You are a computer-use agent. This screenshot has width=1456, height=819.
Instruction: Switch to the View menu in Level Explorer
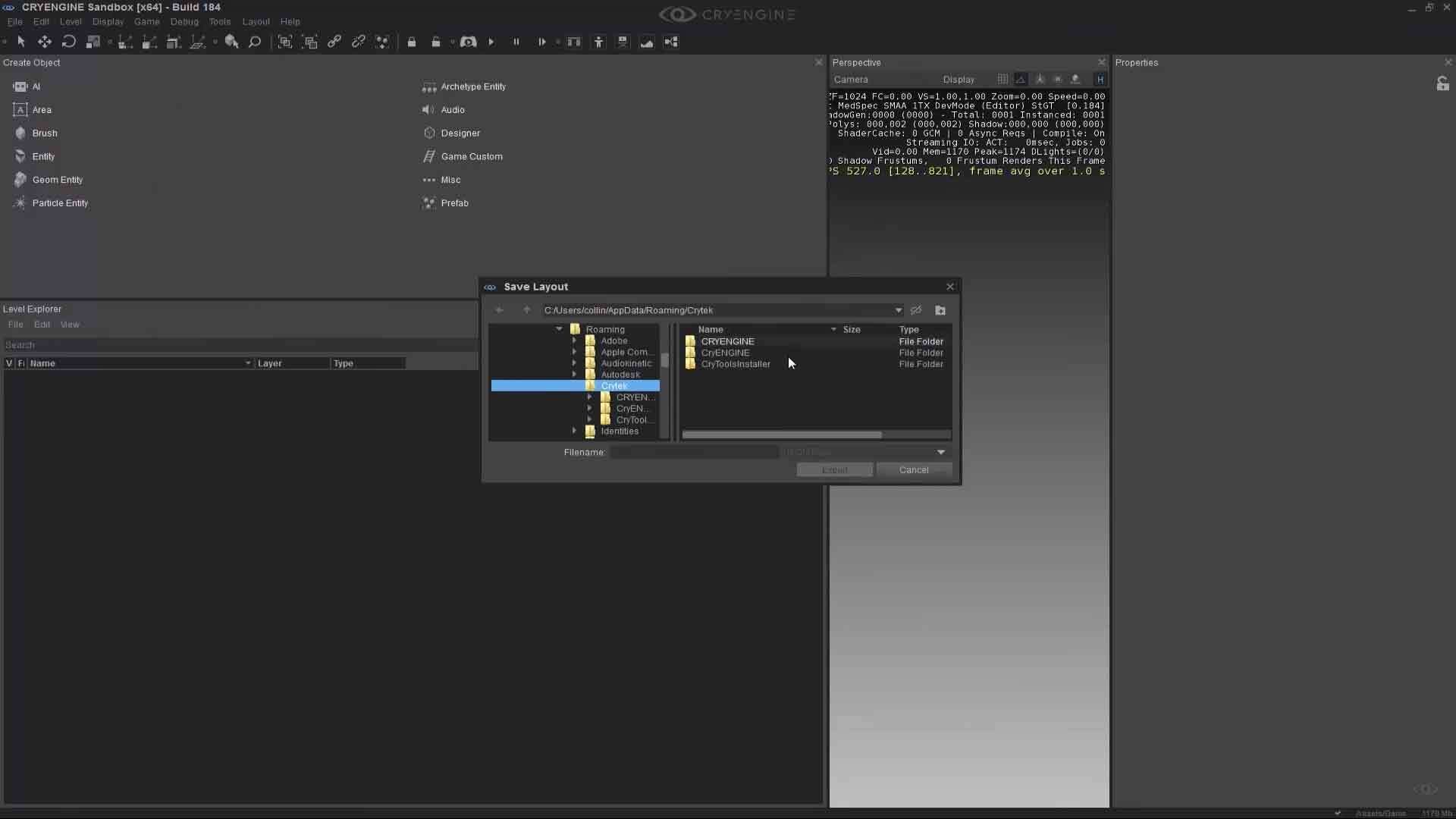(69, 324)
